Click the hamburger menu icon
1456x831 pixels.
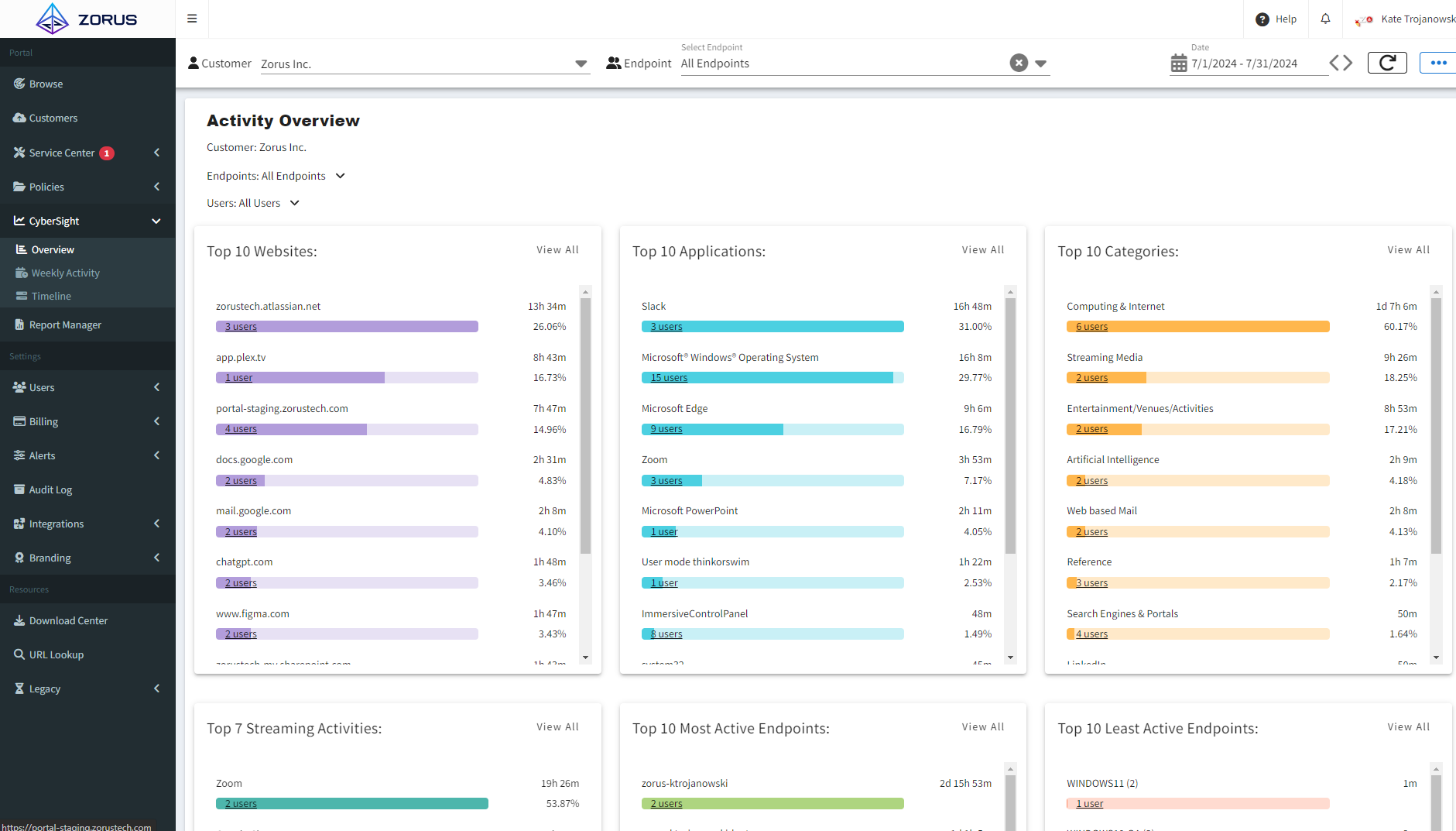click(192, 19)
